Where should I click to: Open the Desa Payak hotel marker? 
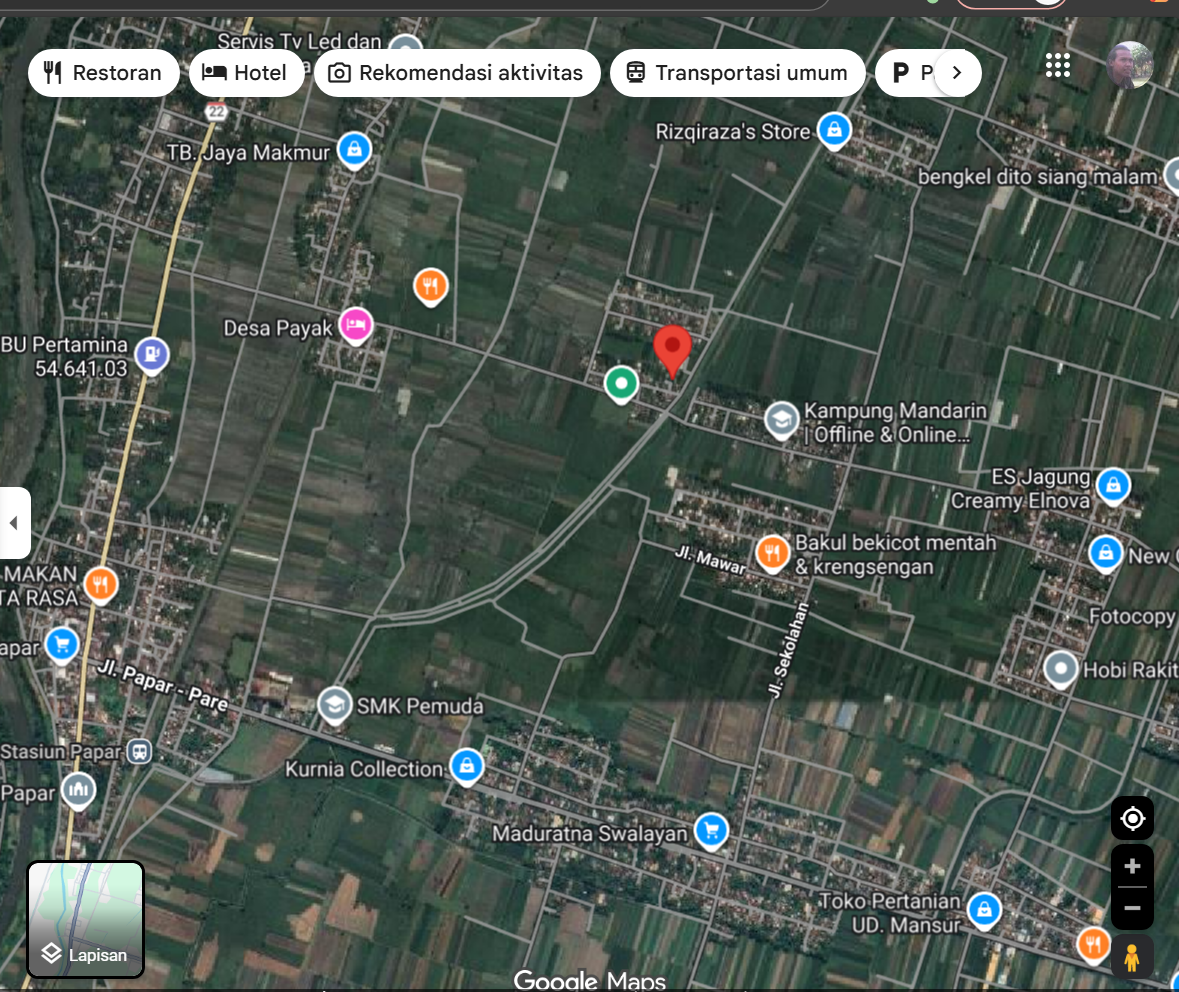click(356, 325)
